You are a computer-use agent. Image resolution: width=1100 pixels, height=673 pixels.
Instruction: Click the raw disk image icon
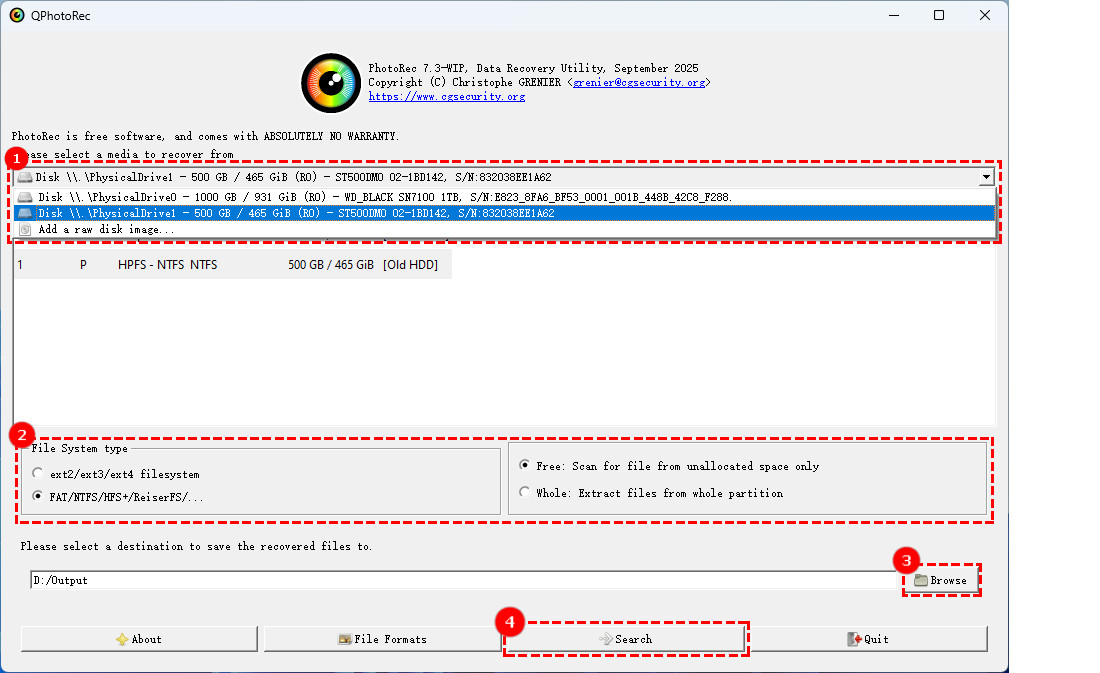(25, 229)
